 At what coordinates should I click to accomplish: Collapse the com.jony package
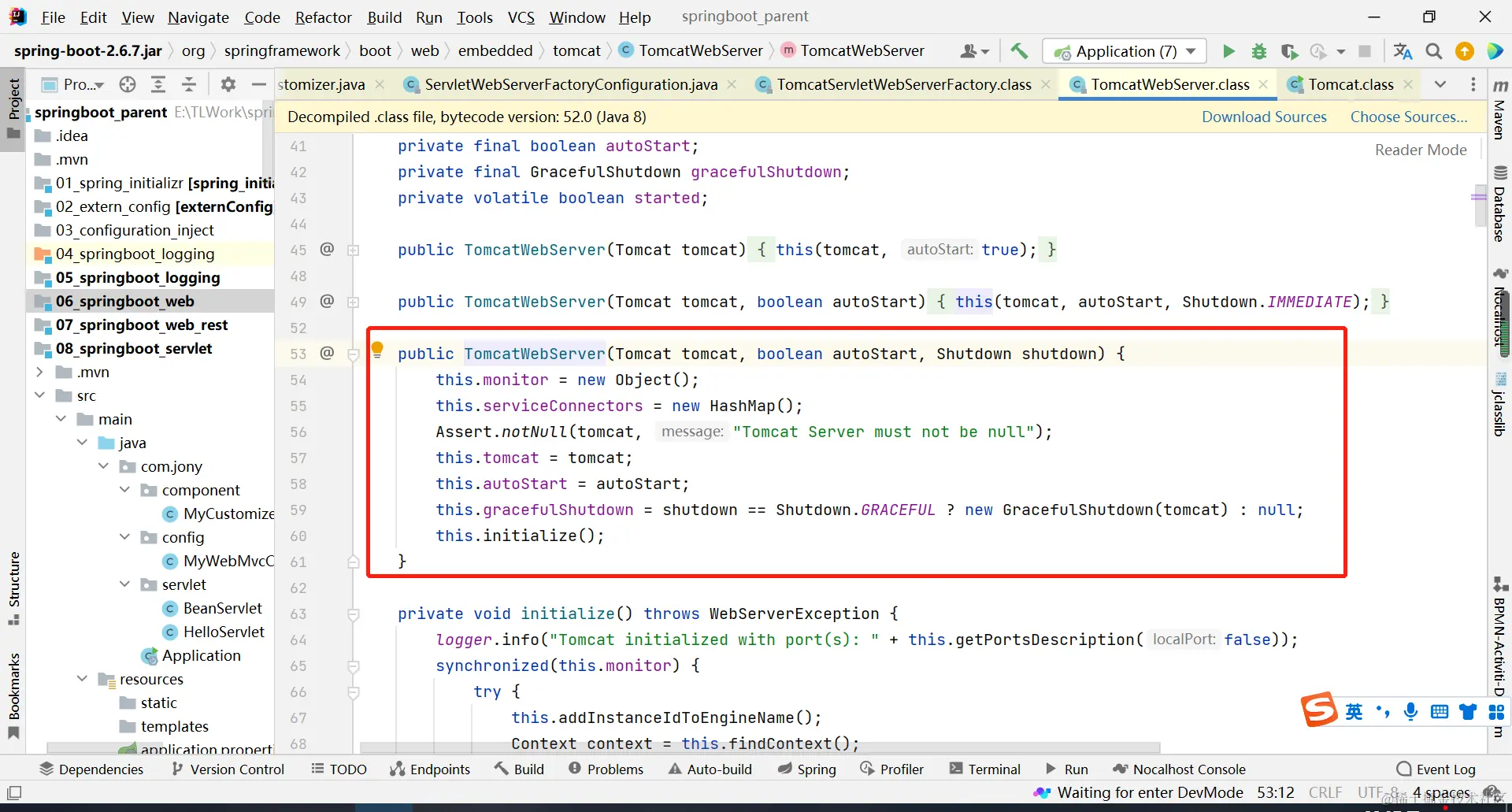(x=104, y=466)
